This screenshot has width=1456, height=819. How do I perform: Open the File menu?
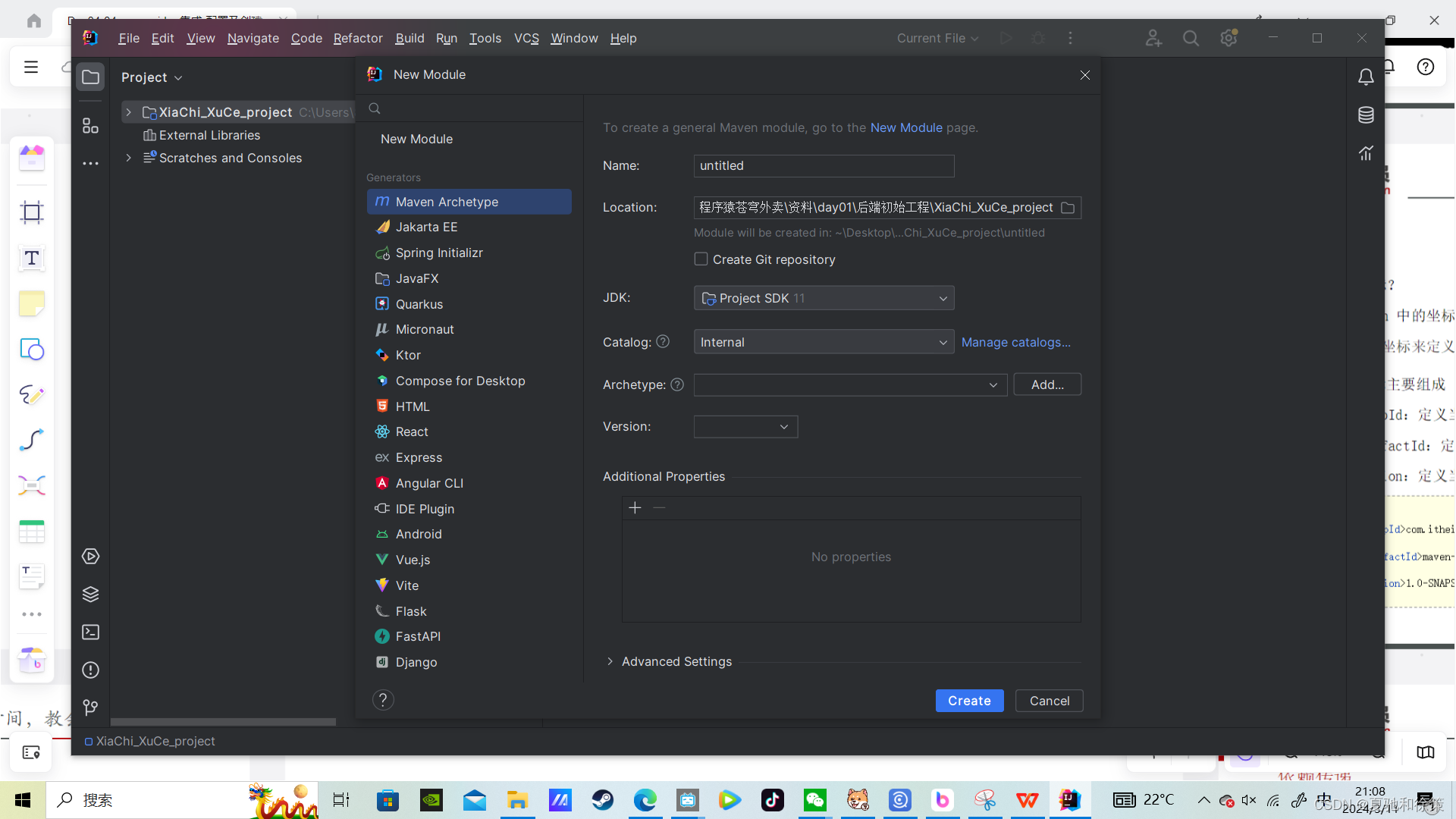click(129, 38)
